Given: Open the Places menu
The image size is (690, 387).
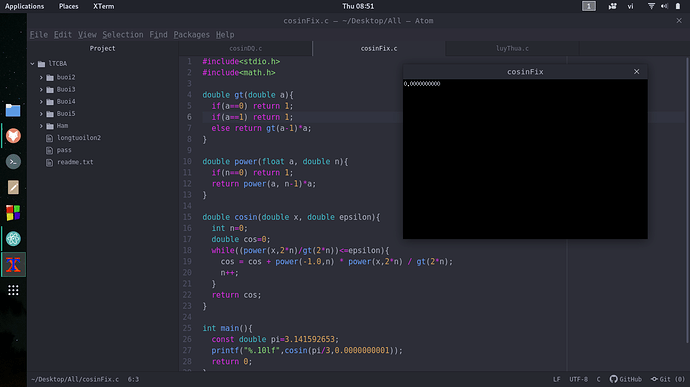Looking at the screenshot, I should (69, 6).
